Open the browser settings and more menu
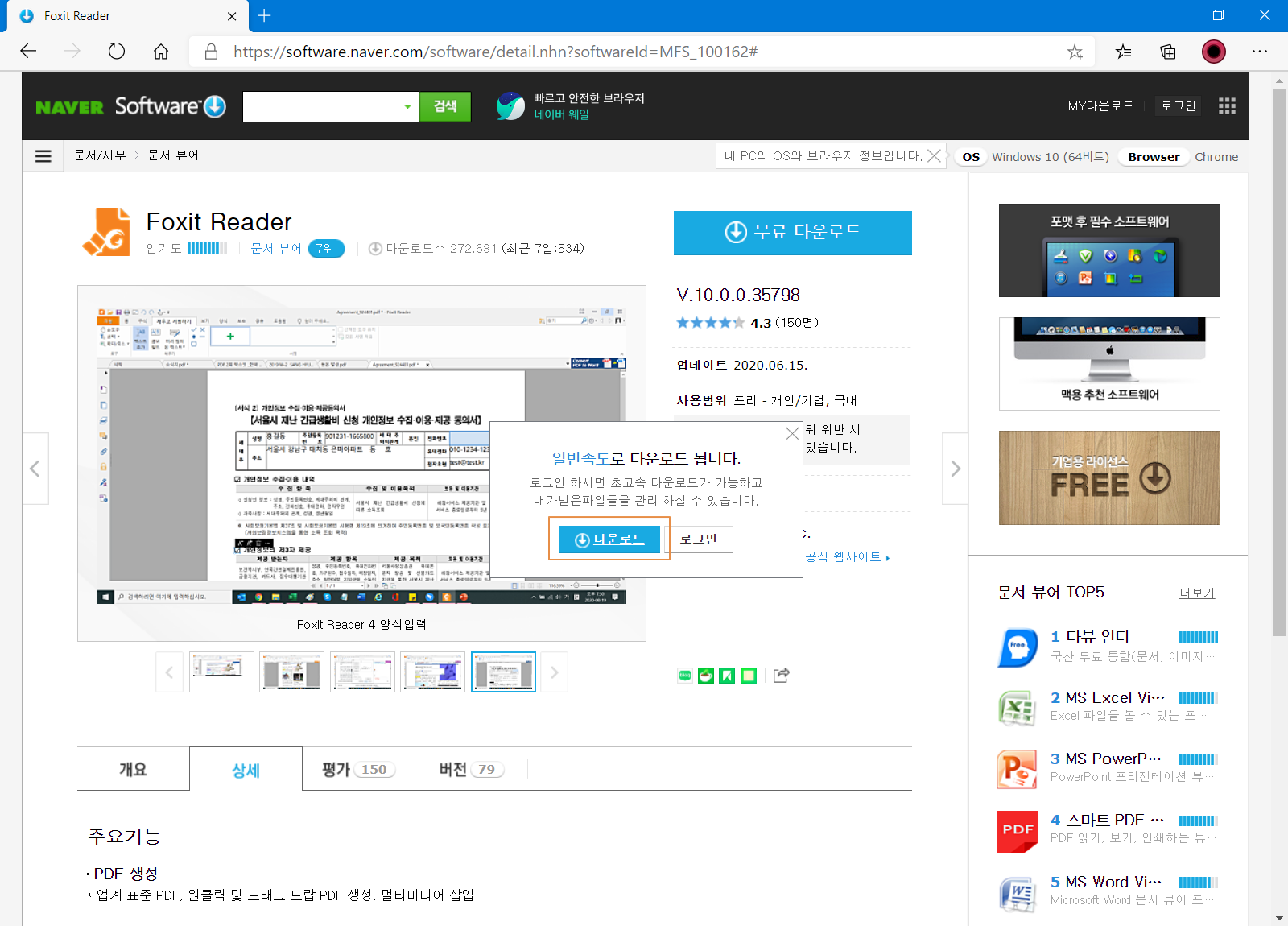1288x926 pixels. coord(1260,52)
